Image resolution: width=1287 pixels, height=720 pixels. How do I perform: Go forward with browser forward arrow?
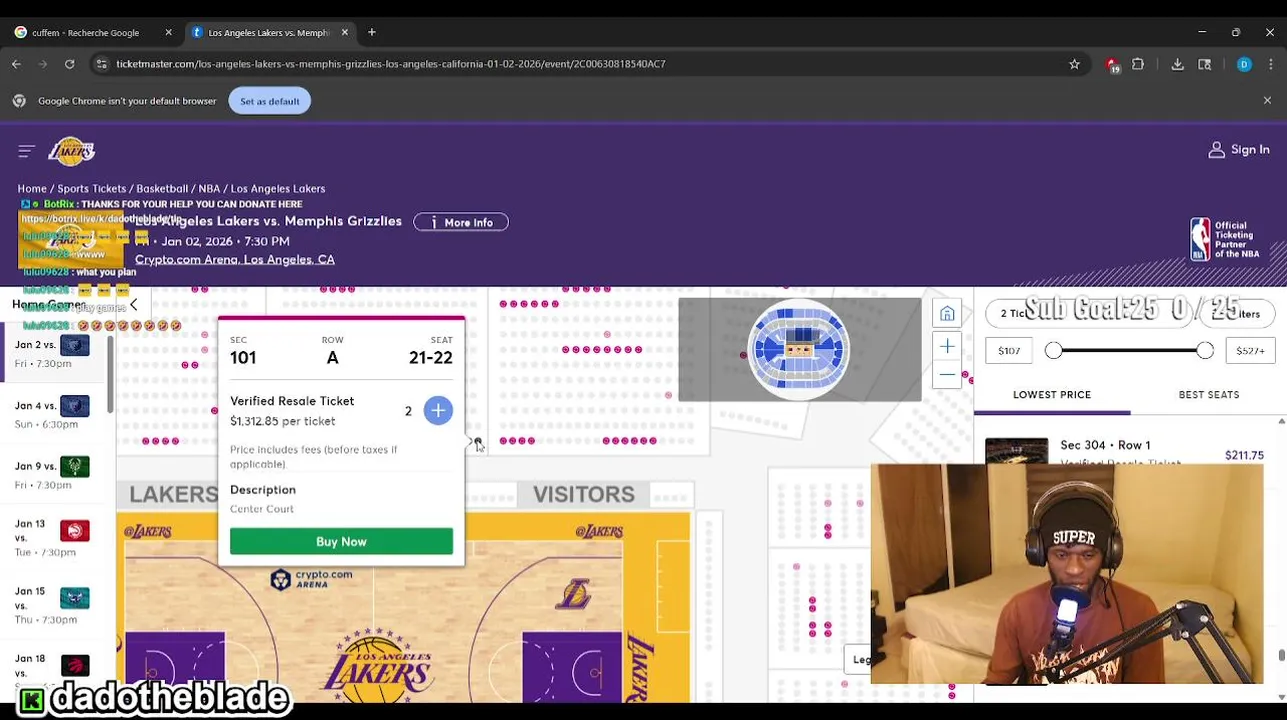tap(43, 64)
